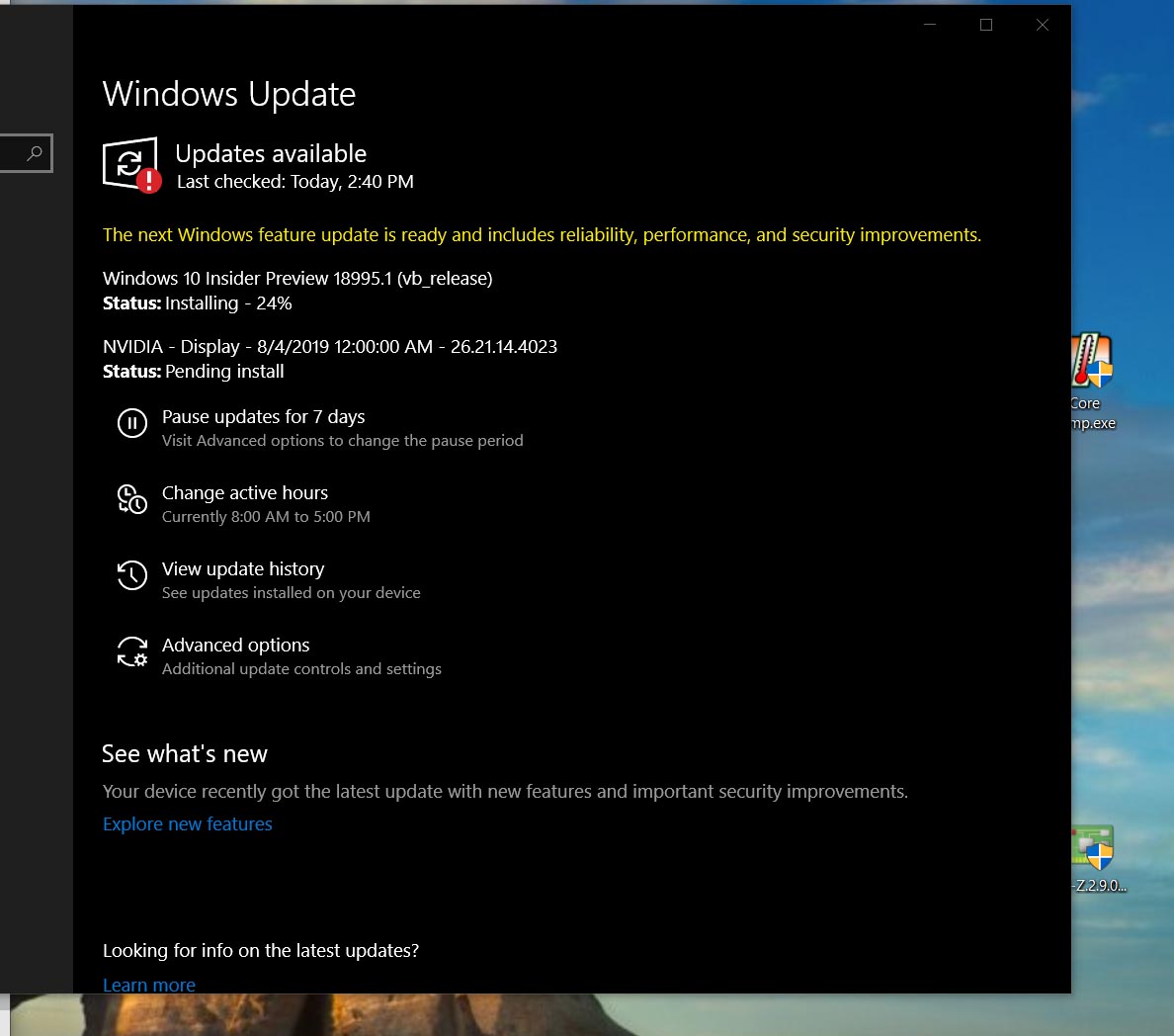Maximize the Settings window

[x=986, y=25]
